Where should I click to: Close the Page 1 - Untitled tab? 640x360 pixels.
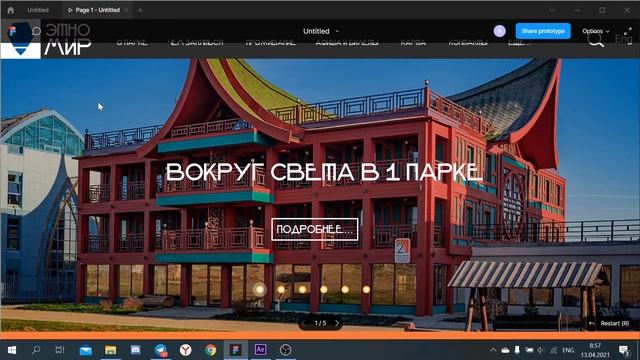coord(127,10)
